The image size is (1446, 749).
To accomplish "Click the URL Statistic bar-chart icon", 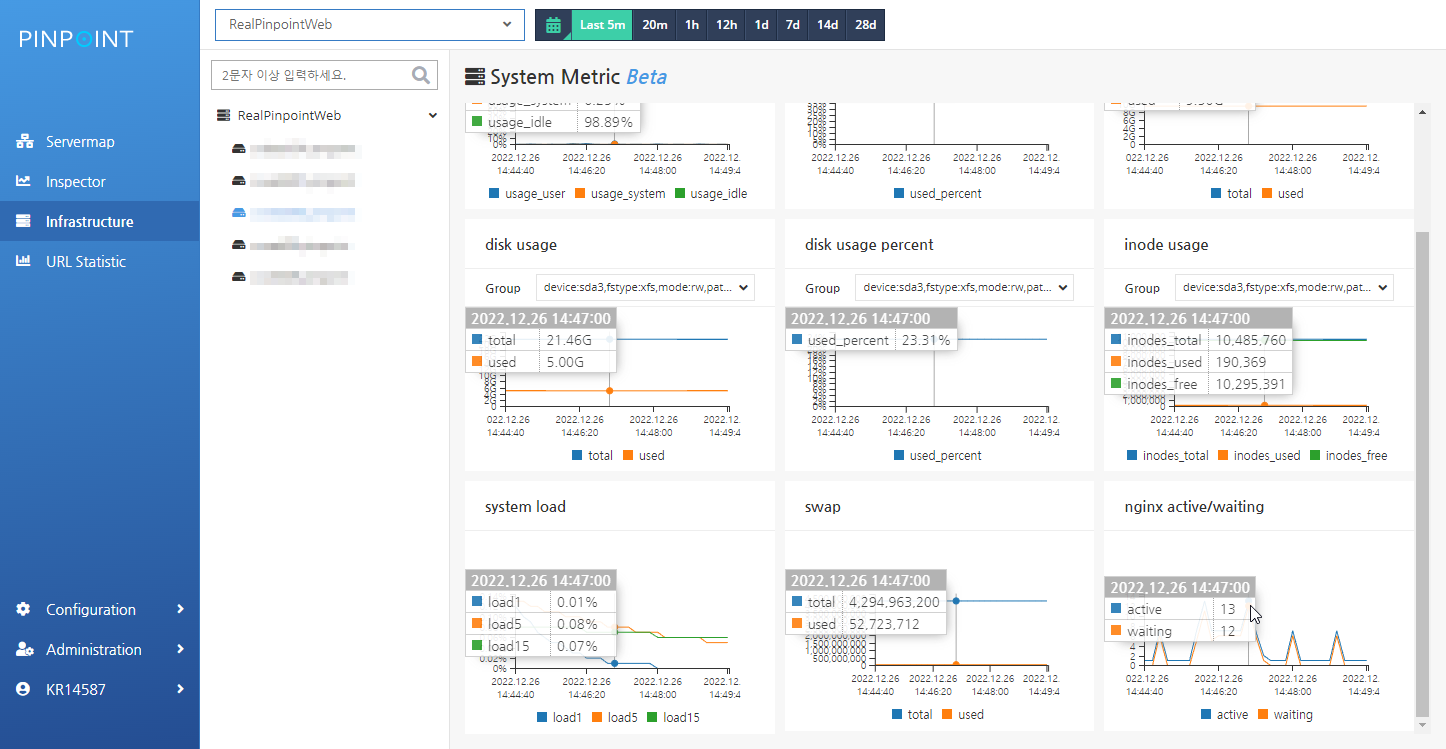I will (x=24, y=262).
